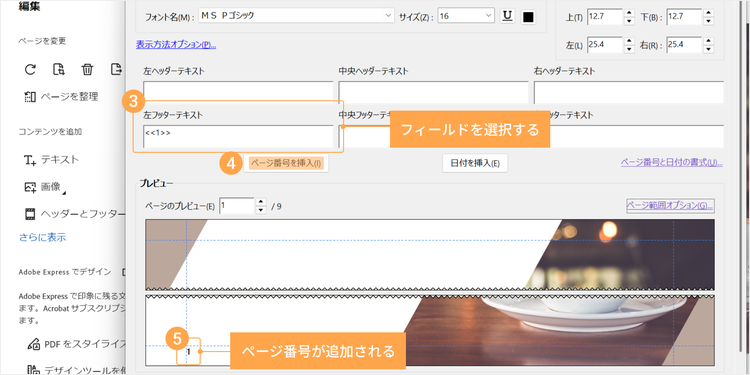Click the 中央ヘッダーテキスト field
Image resolution: width=750 pixels, height=375 pixels.
(x=433, y=92)
